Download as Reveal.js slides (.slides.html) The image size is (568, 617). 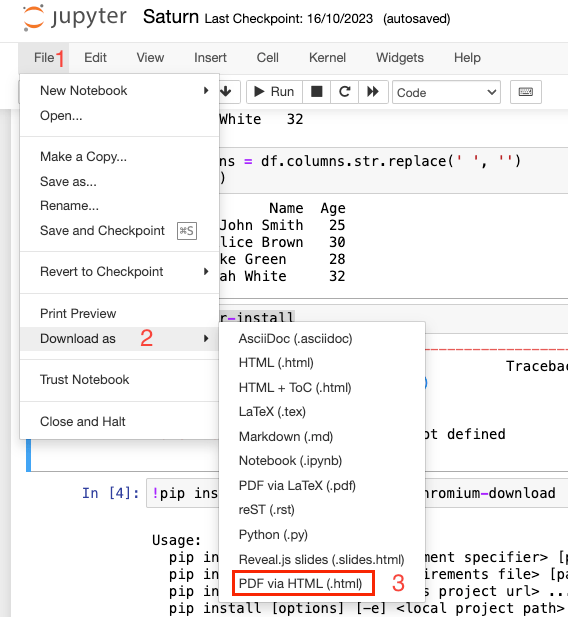coord(322,560)
